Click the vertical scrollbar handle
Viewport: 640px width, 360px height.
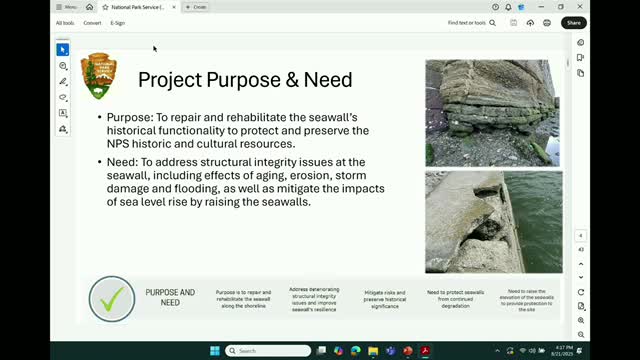568,63
